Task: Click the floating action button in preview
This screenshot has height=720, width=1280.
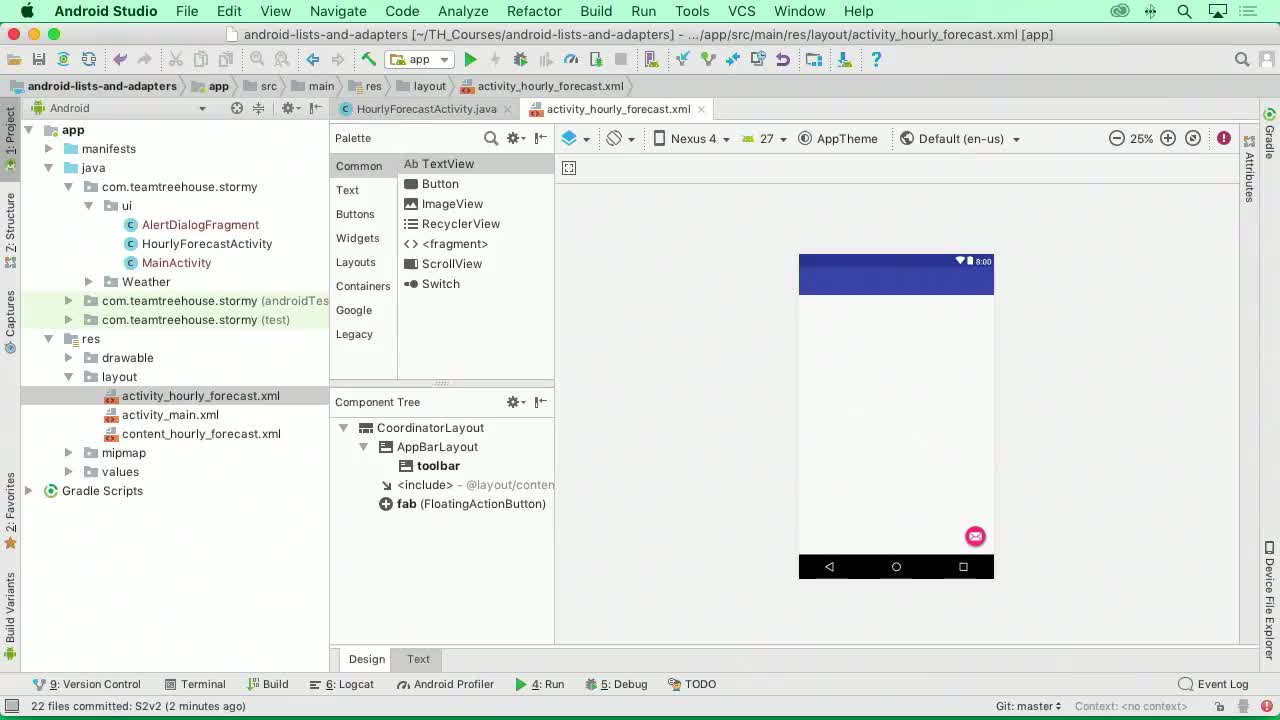Action: tap(975, 537)
